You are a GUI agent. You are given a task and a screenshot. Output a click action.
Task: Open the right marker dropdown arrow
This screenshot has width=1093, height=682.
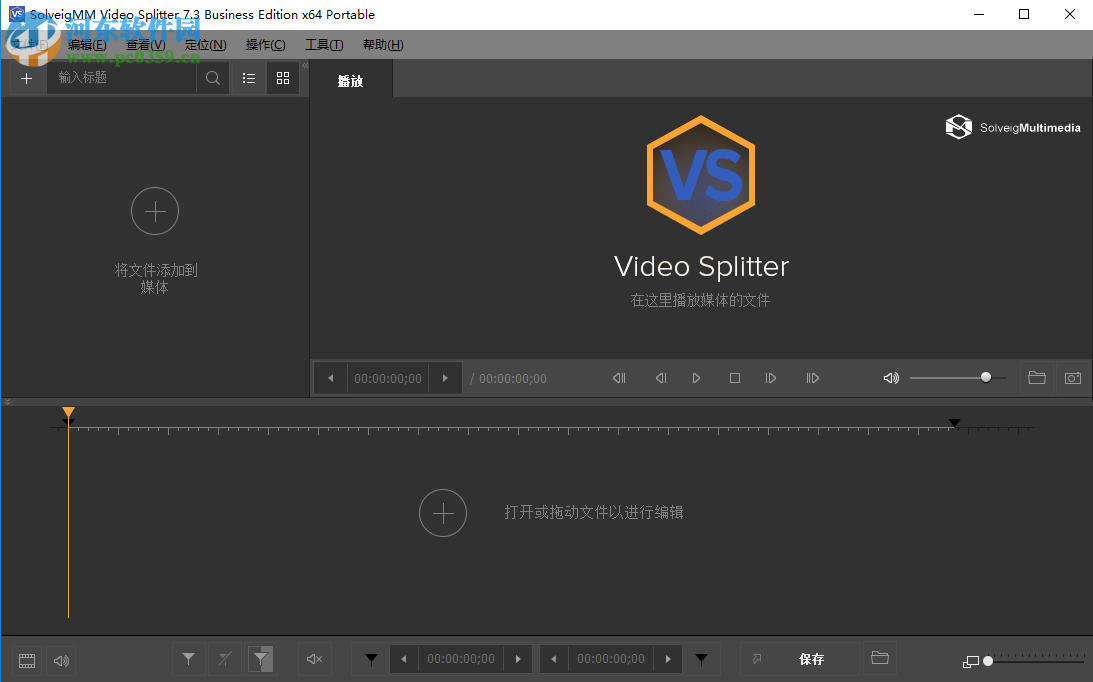(x=701, y=659)
